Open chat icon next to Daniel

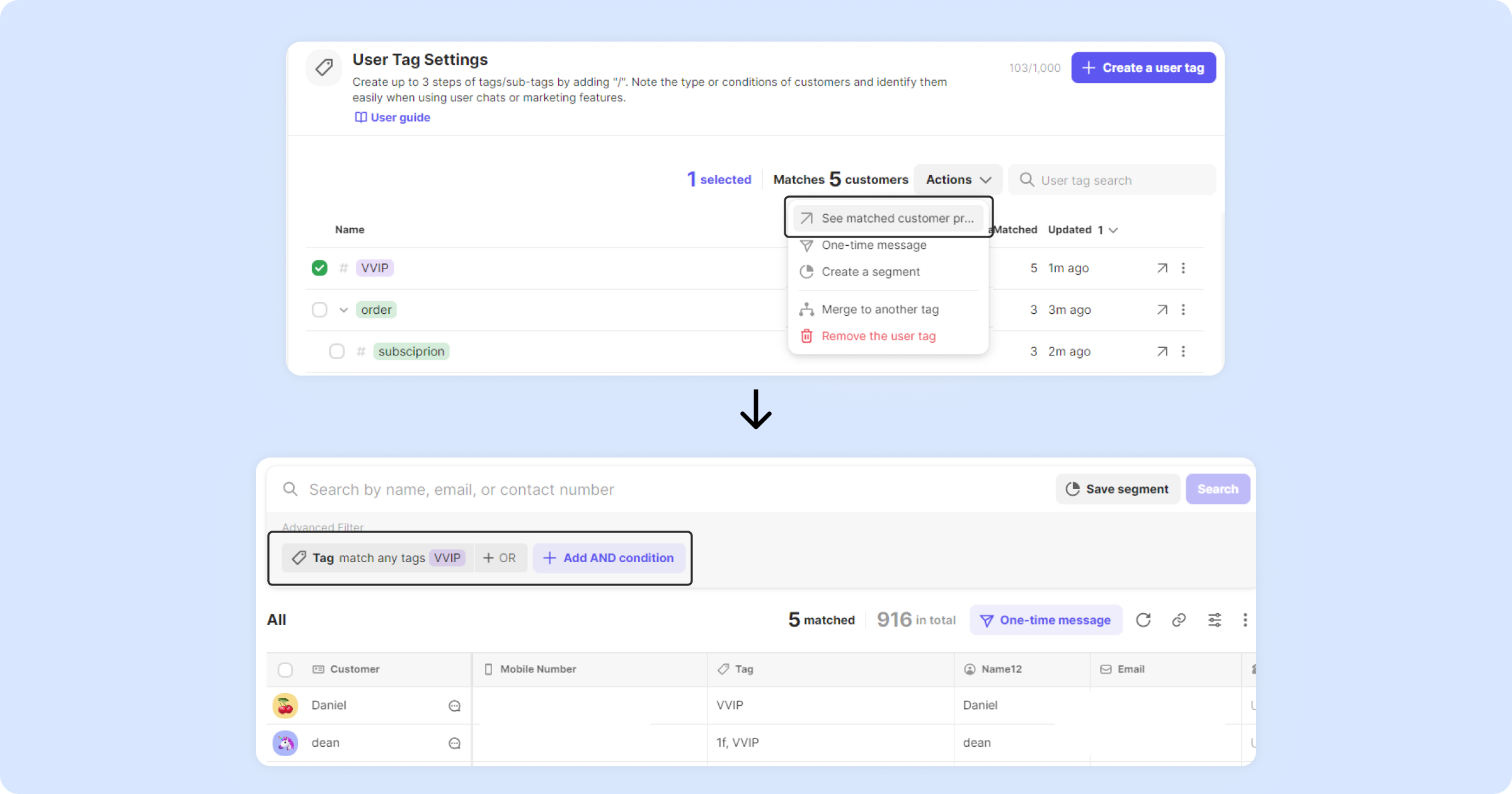pos(454,706)
